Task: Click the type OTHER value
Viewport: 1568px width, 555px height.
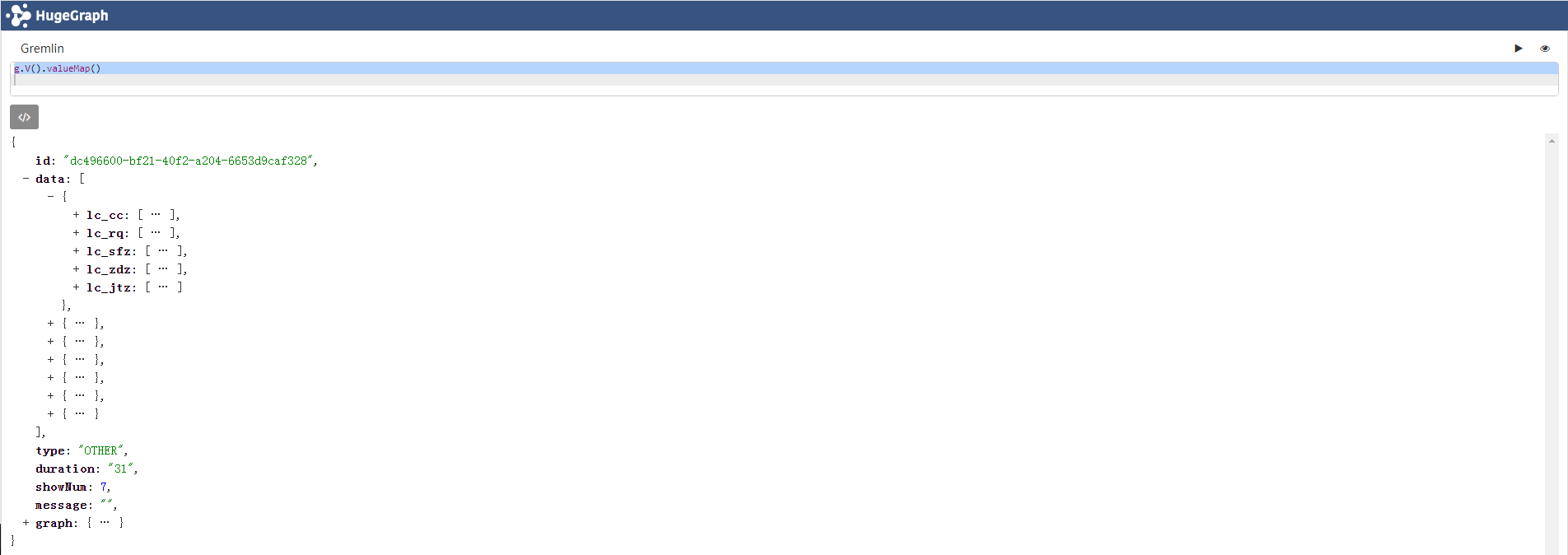Action: pyautogui.click(x=101, y=450)
